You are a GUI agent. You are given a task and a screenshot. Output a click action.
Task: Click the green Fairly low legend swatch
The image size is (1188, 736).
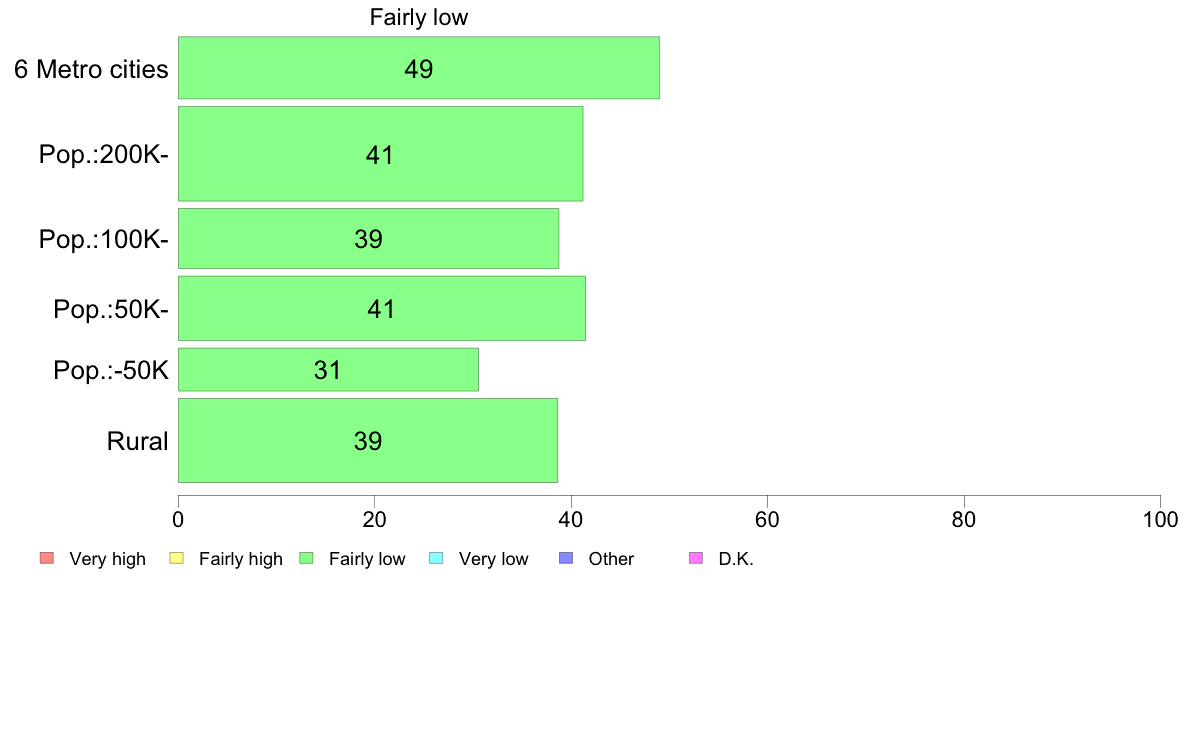(x=307, y=559)
